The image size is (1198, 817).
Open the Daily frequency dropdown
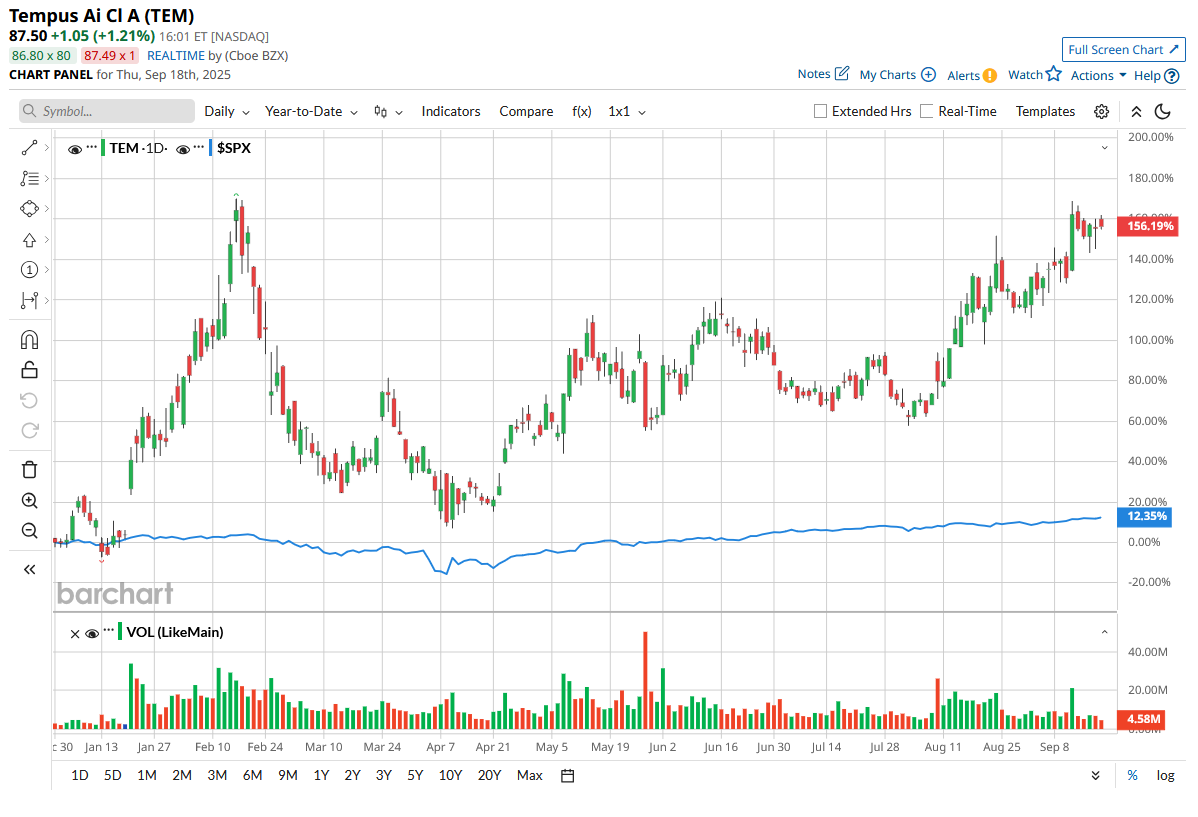click(227, 112)
